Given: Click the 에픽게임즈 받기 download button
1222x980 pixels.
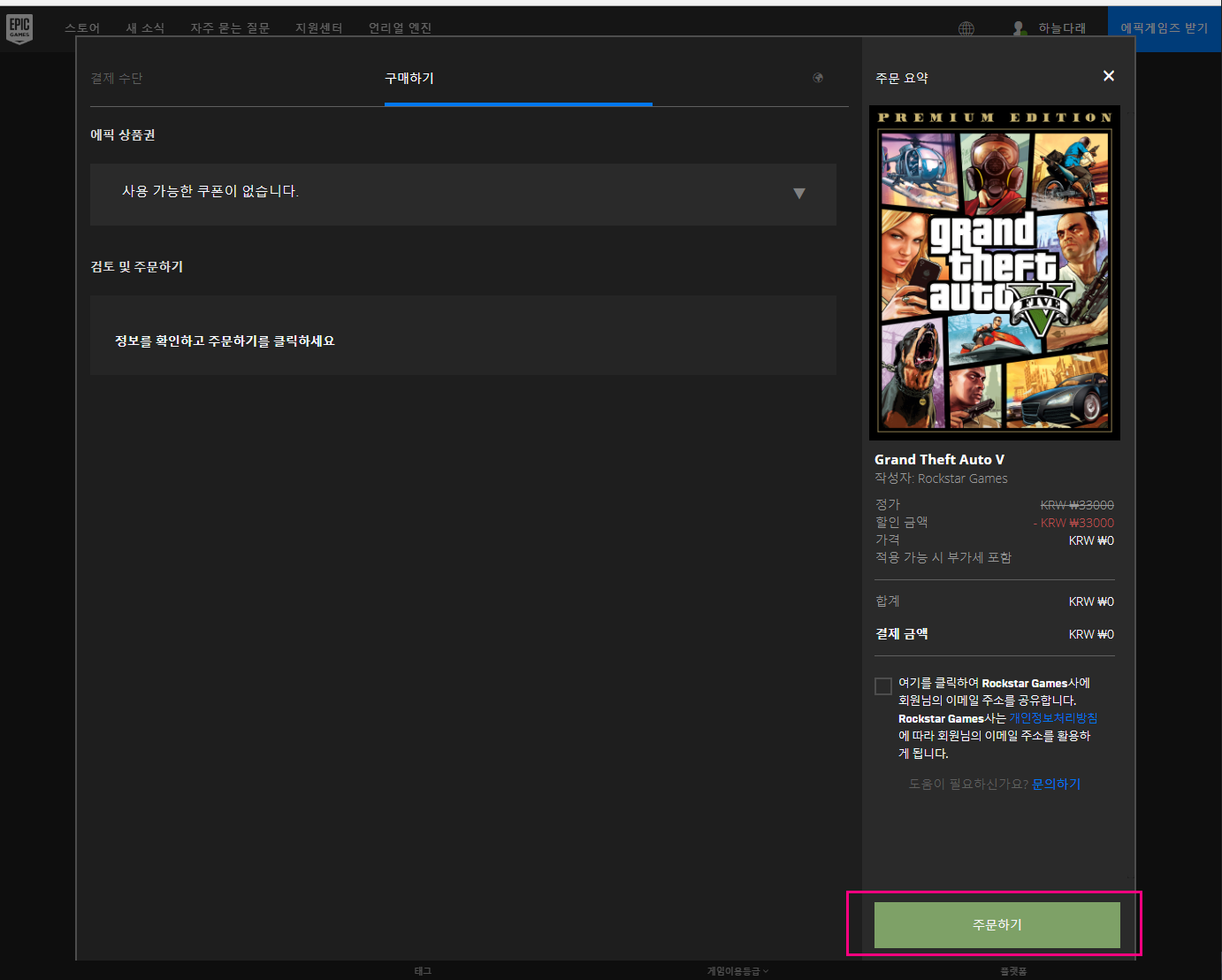Looking at the screenshot, I should (1164, 28).
